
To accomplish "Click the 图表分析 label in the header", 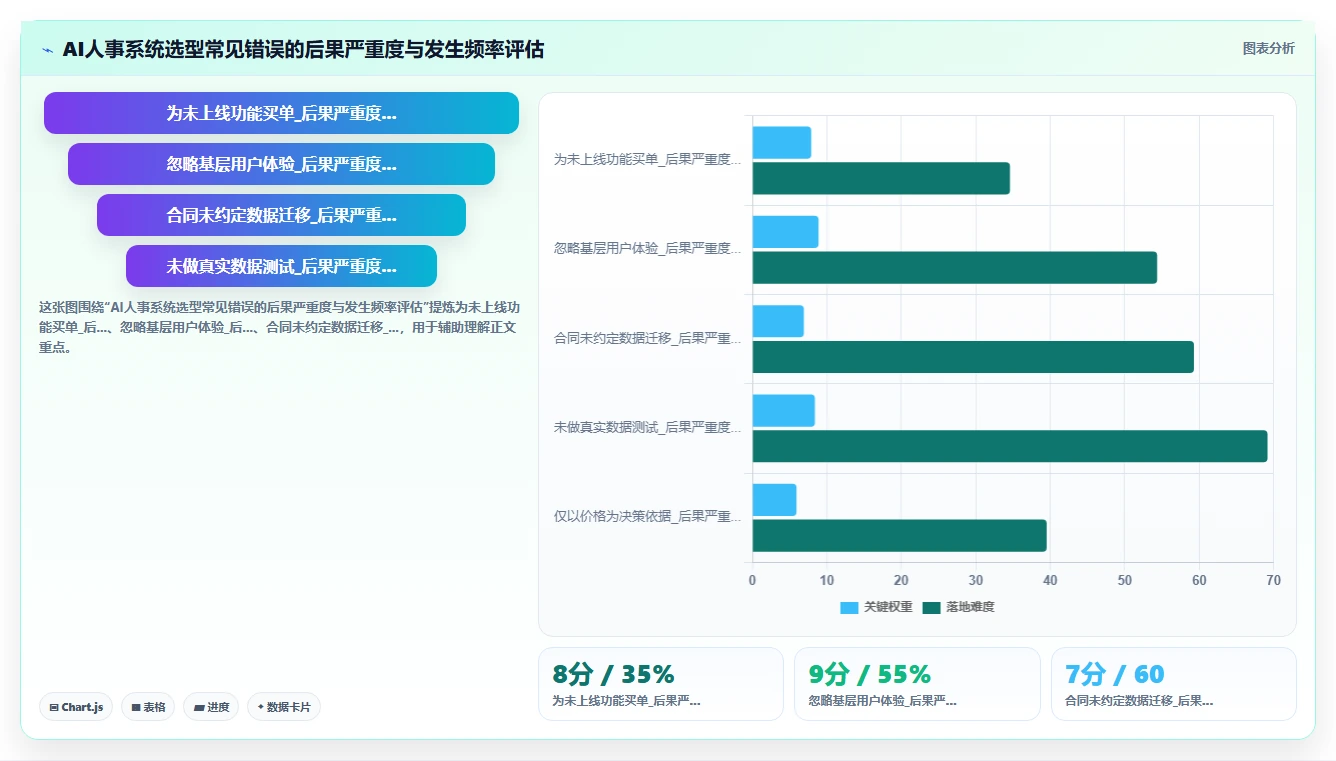I will 1268,49.
